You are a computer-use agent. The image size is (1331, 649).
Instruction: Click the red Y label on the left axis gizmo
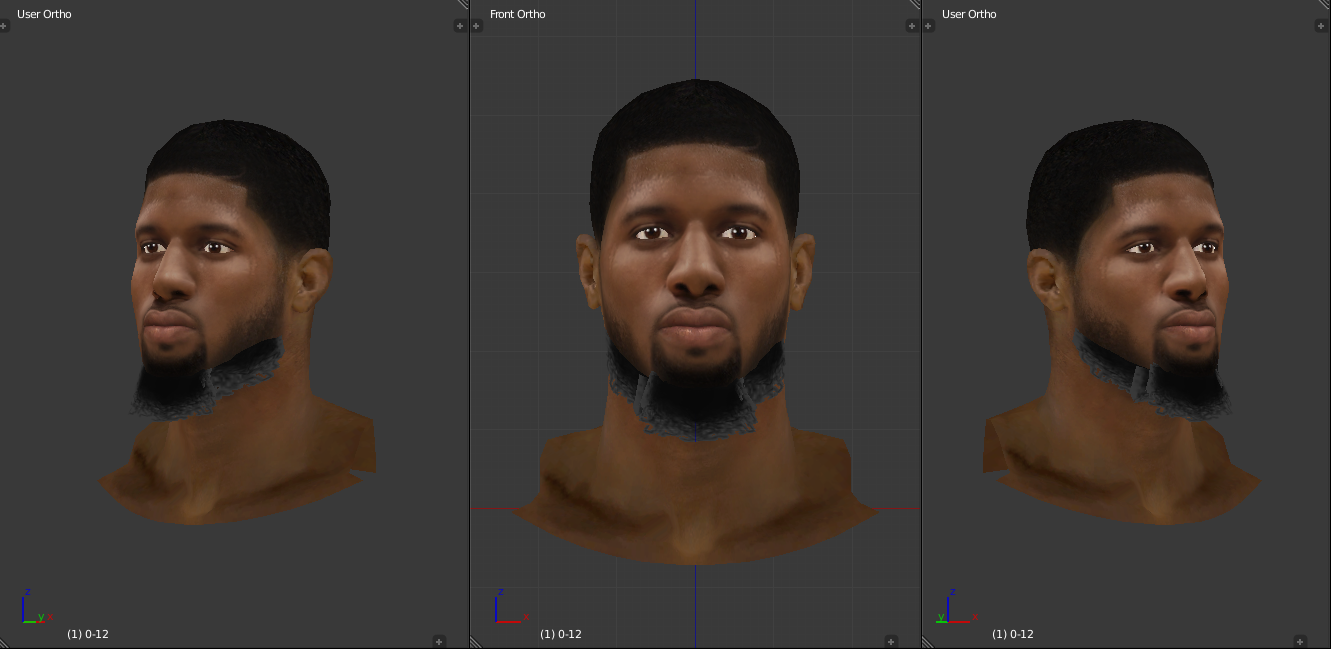[41, 617]
